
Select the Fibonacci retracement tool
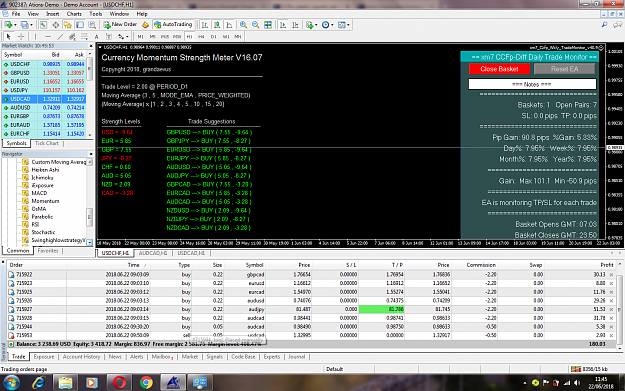[84, 36]
